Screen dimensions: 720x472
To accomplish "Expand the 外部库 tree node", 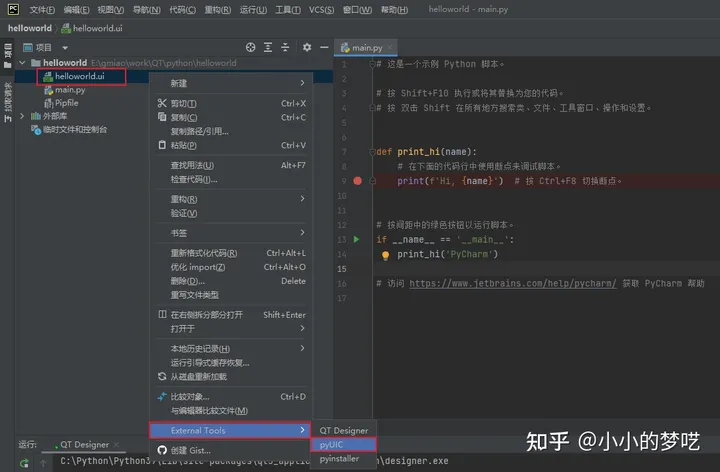I will 22,116.
